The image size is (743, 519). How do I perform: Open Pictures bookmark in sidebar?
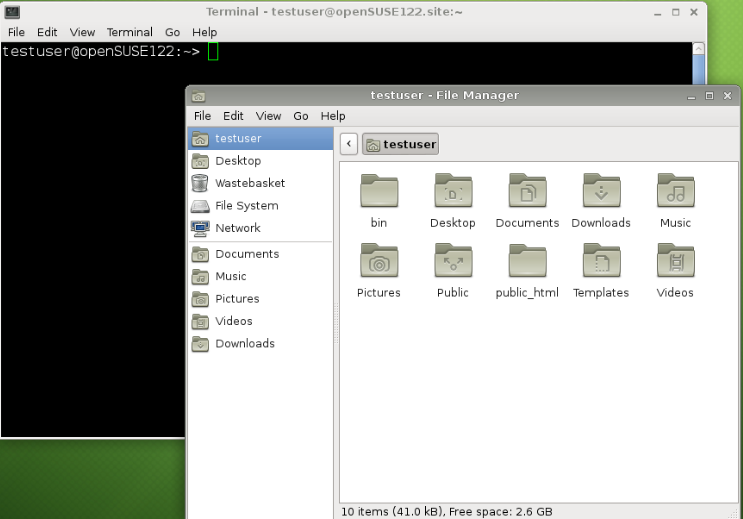coord(261,299)
